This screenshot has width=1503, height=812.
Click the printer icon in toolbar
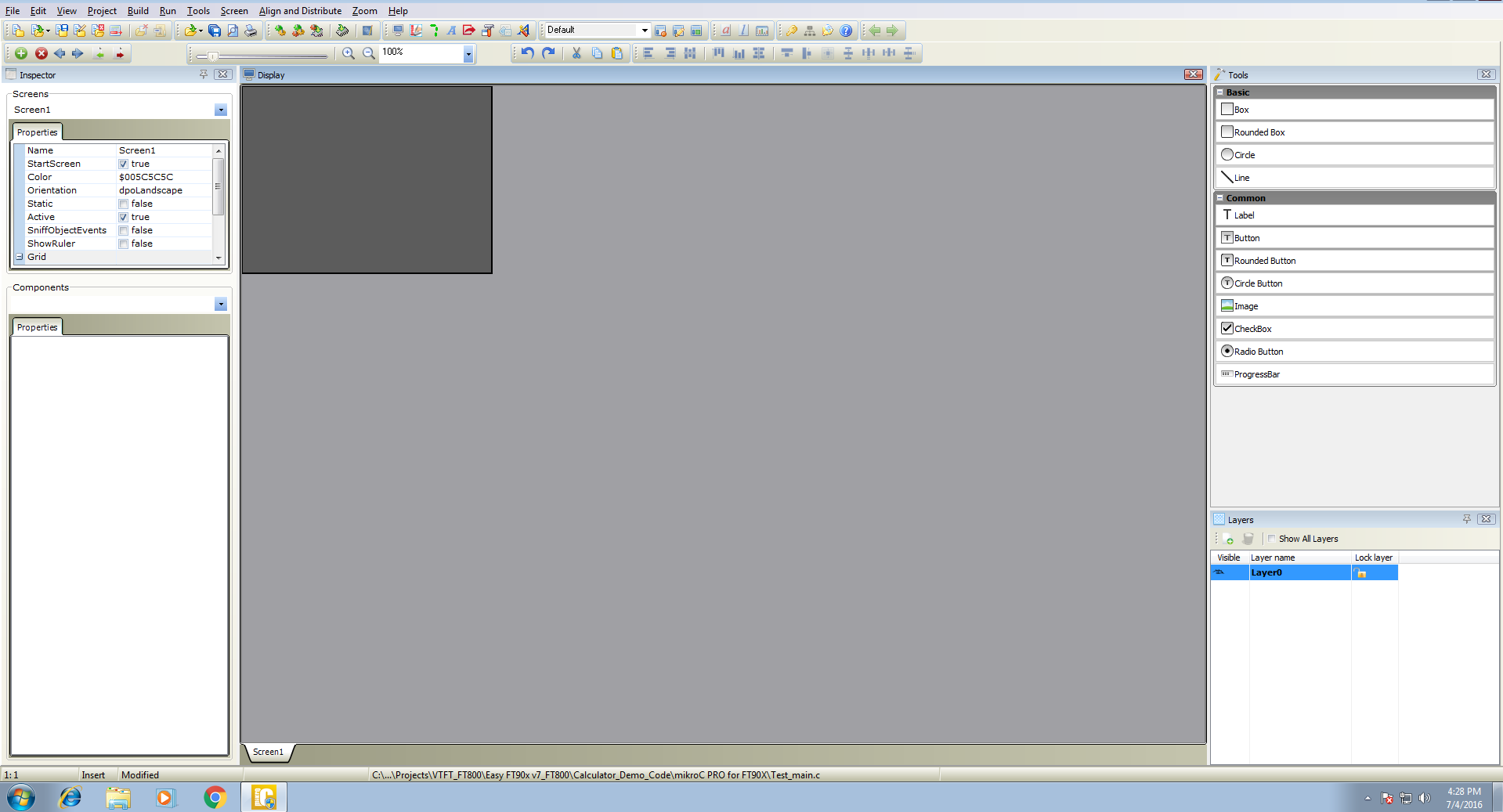251,31
